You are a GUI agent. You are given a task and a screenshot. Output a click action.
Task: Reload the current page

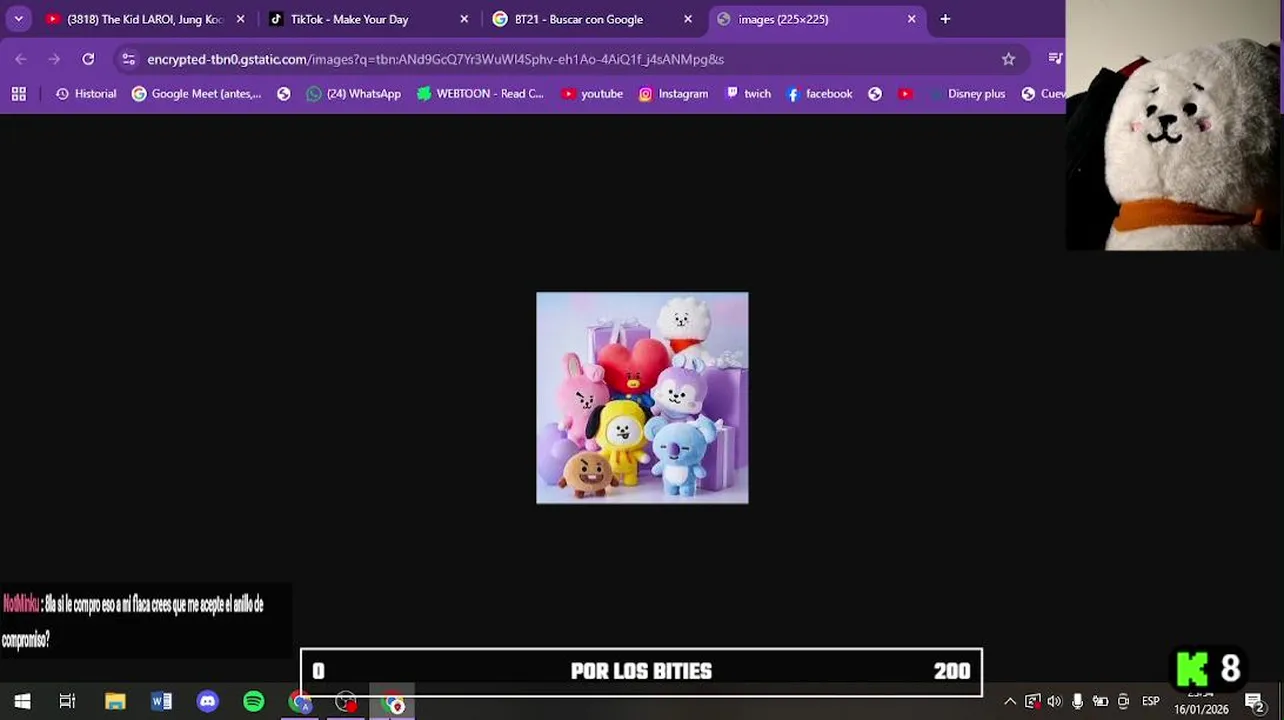click(x=88, y=59)
